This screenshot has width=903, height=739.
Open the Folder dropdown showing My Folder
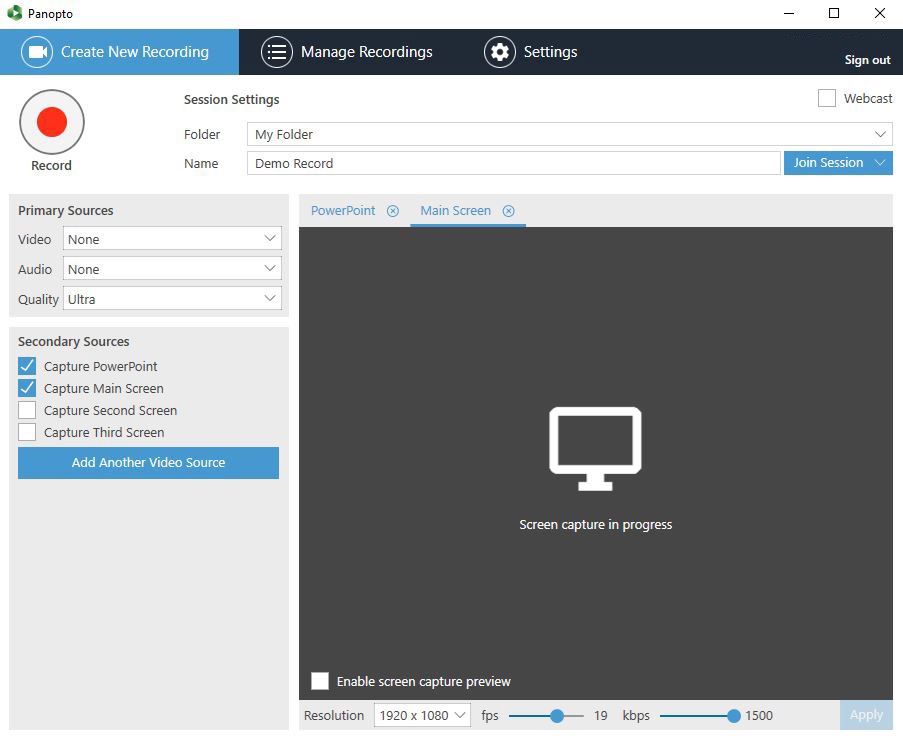(x=569, y=134)
